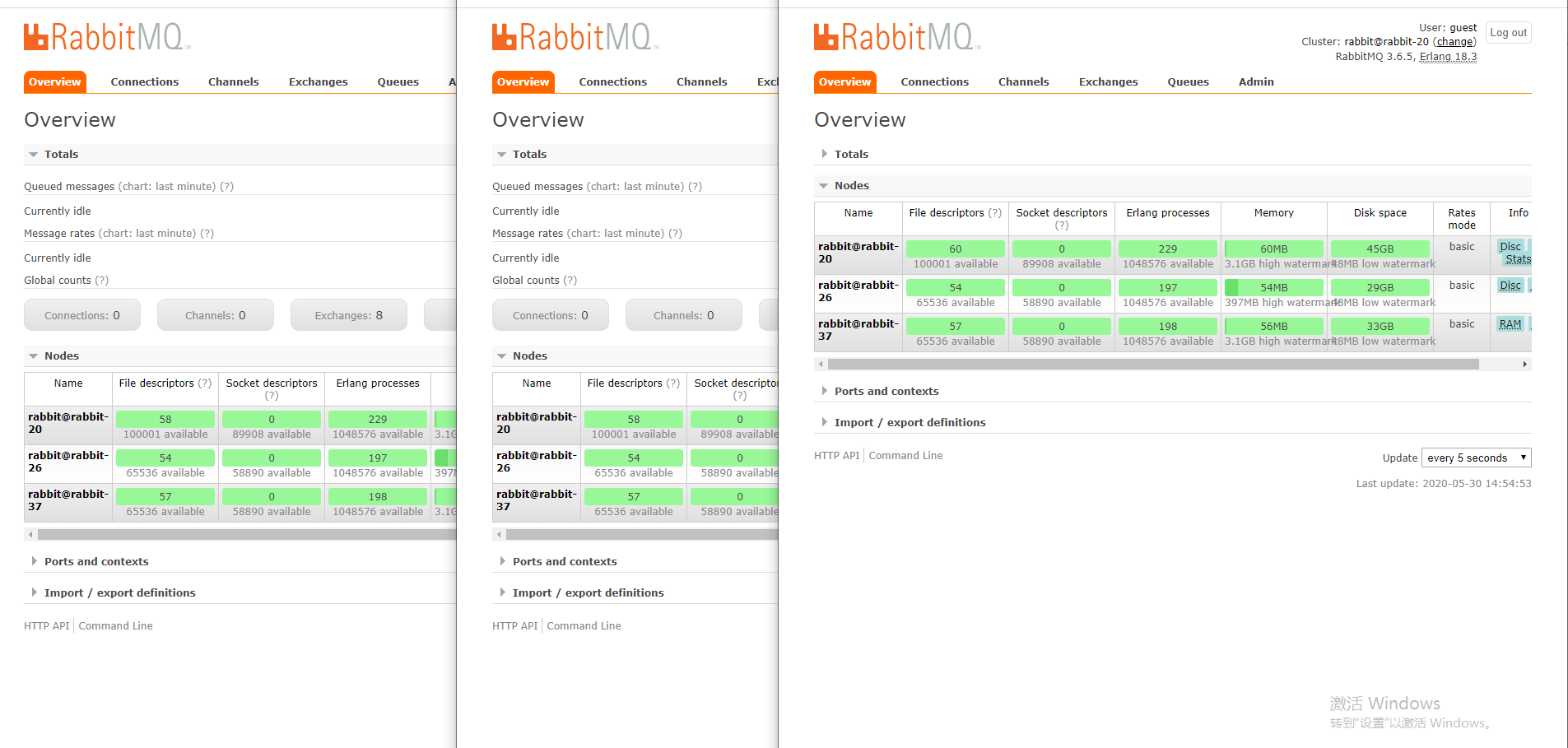The width and height of the screenshot is (1568, 748).
Task: Click Disc tag for rabbit@rabbit-20 node
Action: pyautogui.click(x=1510, y=246)
